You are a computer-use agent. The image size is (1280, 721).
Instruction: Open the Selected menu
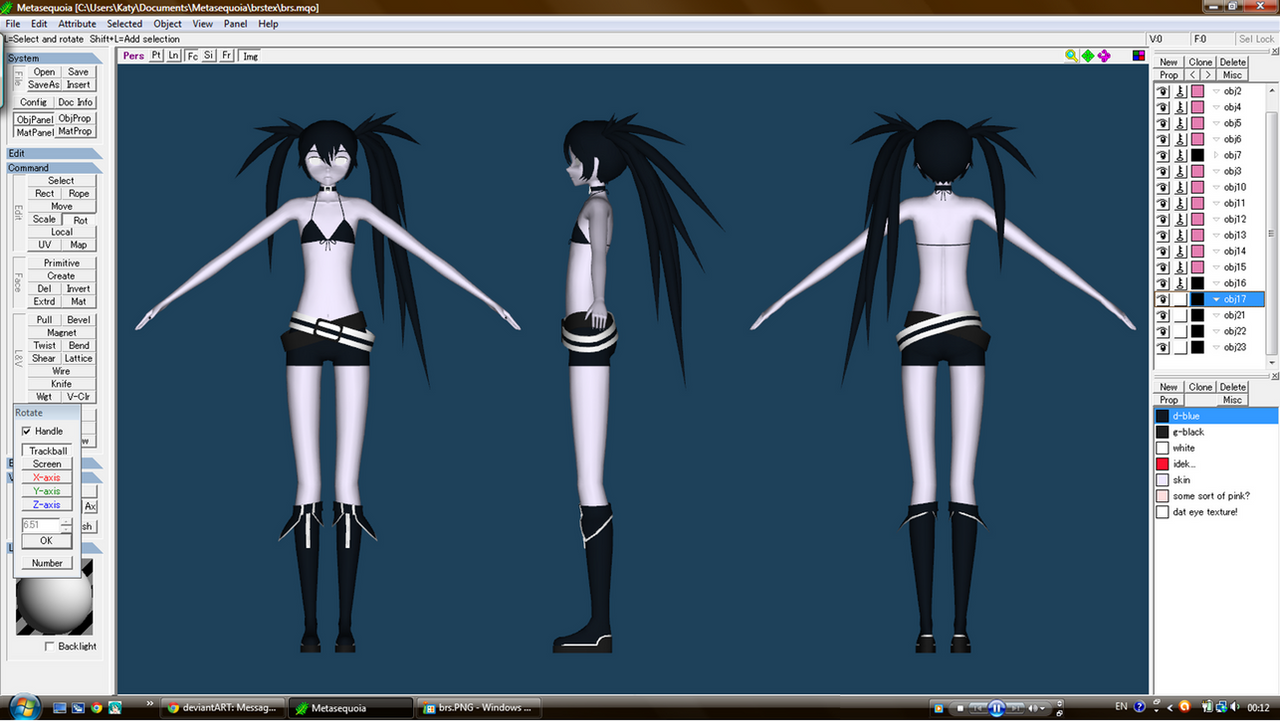(x=125, y=24)
